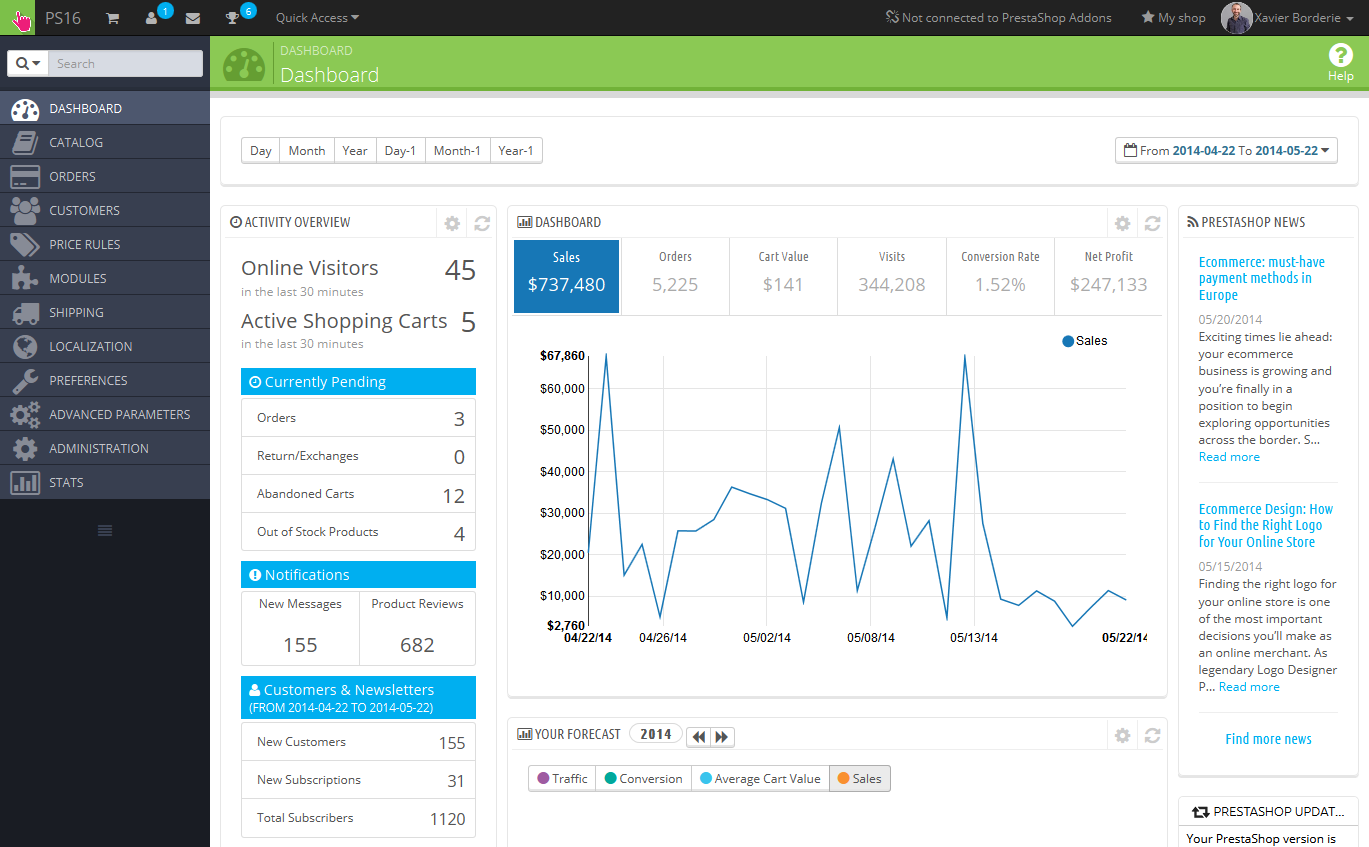Click the green dashboard gauge icon
The width and height of the screenshot is (1369, 847).
point(244,65)
